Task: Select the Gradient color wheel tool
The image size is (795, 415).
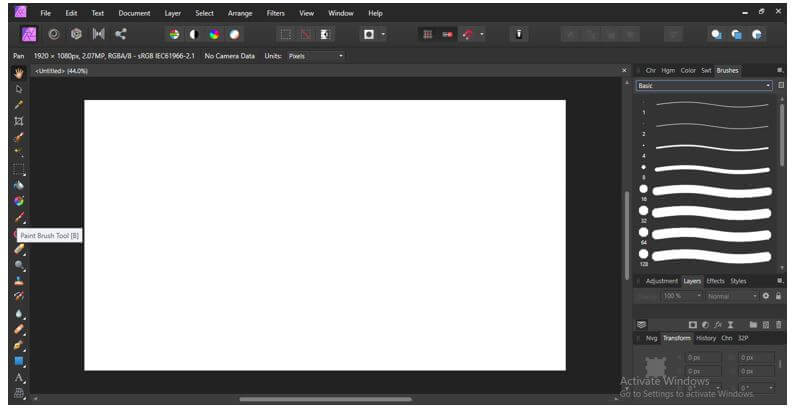Action: tap(19, 201)
